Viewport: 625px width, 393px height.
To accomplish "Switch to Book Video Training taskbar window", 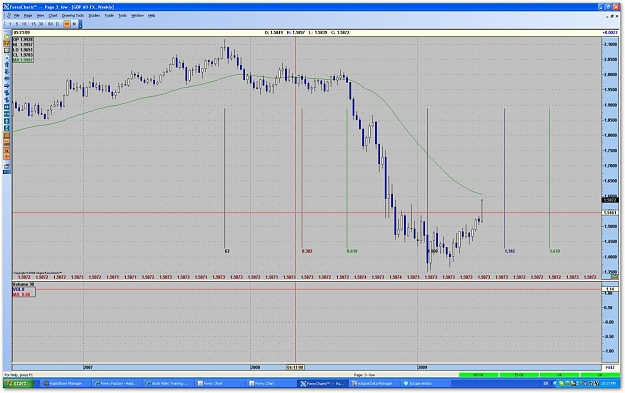I will pos(167,383).
